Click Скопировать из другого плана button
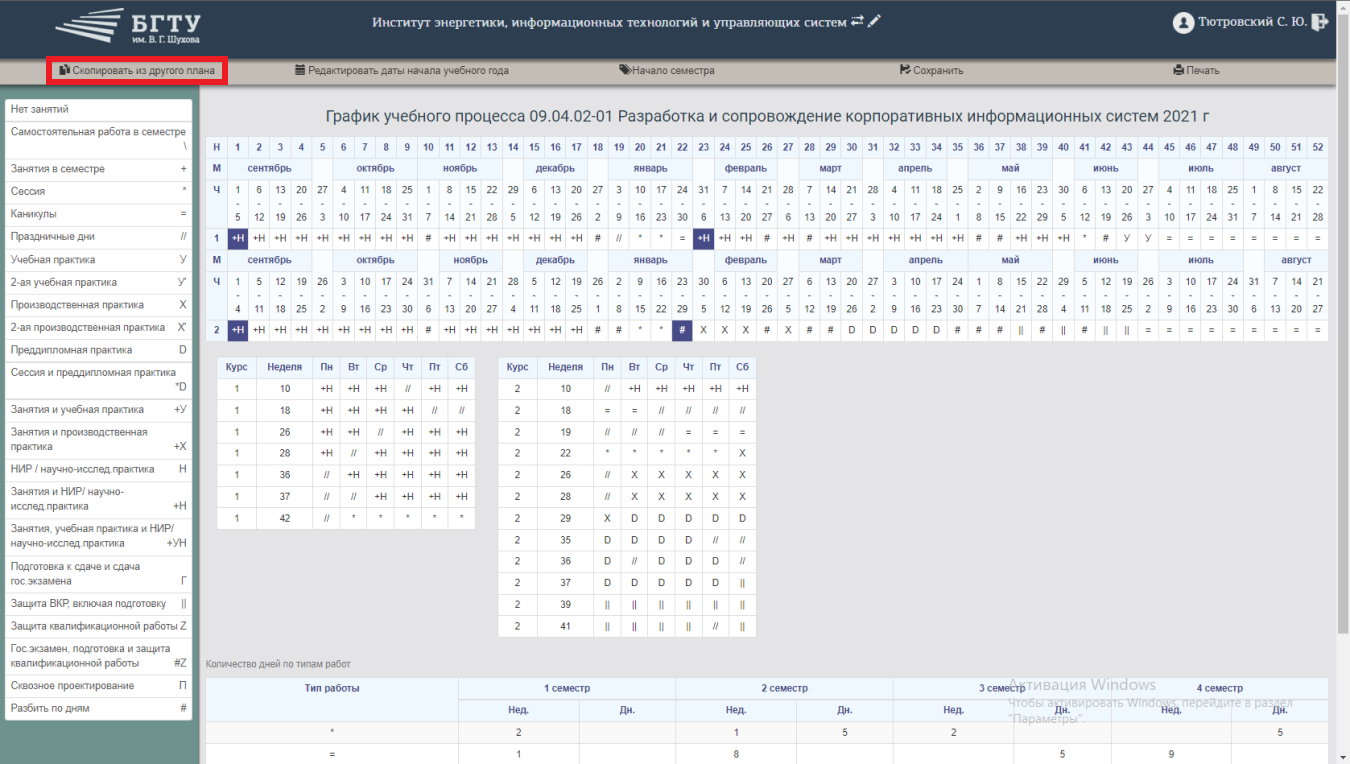Screen dimensions: 1350x764 137,71
